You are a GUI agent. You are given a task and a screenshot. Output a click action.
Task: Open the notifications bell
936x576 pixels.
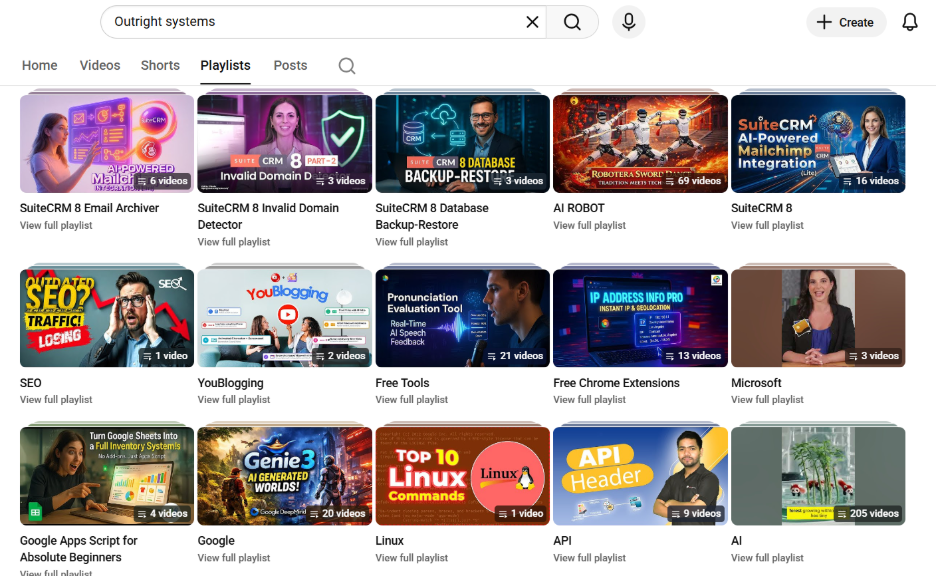pos(909,22)
